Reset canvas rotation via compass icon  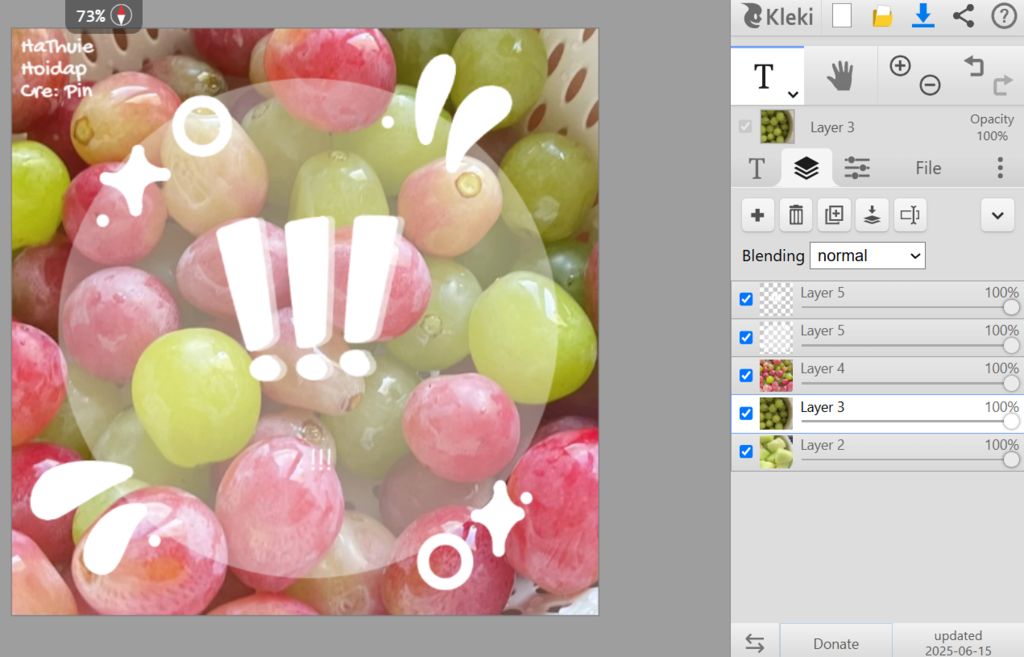pyautogui.click(x=121, y=16)
